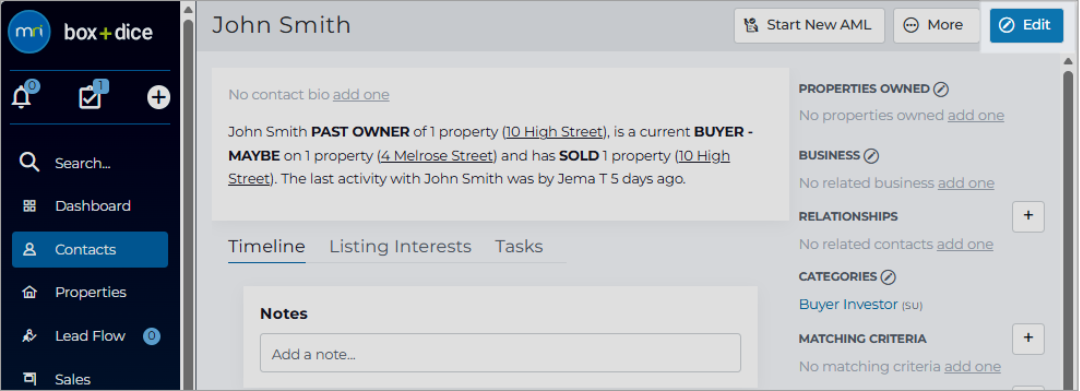Image resolution: width=1080 pixels, height=391 pixels.
Task: Open the 4 Melrose Street link
Action: [437, 156]
